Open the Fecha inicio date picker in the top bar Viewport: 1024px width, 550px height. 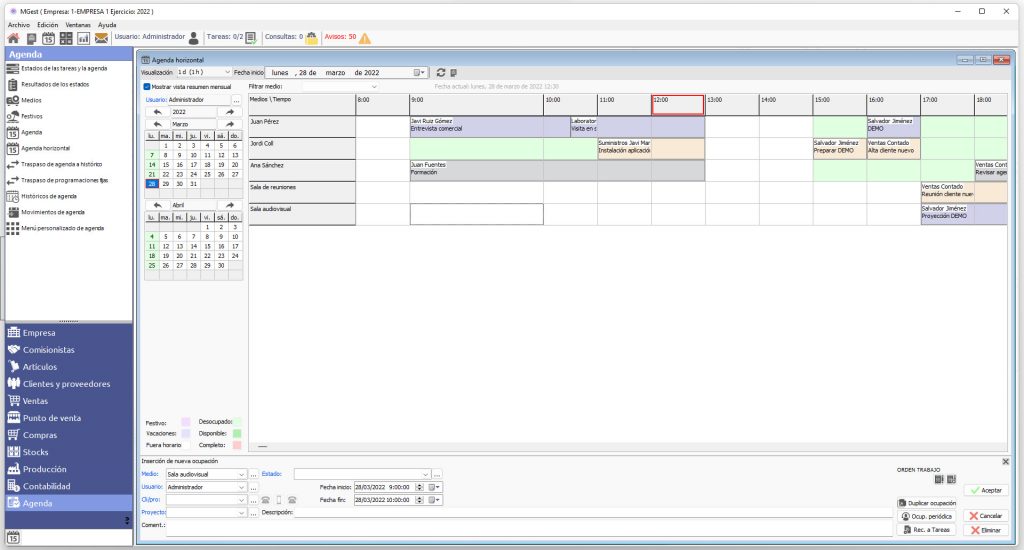419,73
